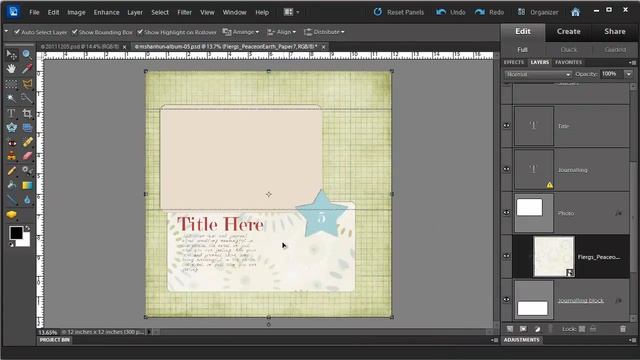Select the Magic Wand tool
Screen dimensions: 640x360
pyautogui.click(x=11, y=98)
